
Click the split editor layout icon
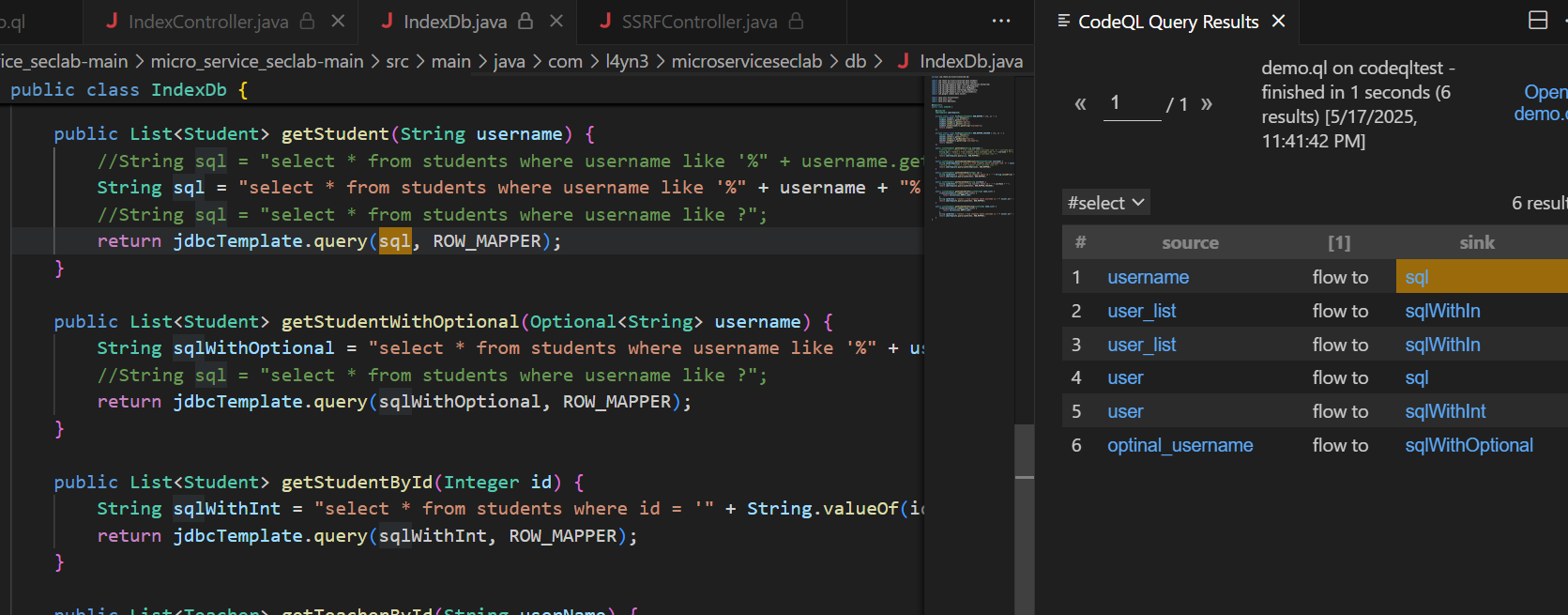[x=1538, y=21]
